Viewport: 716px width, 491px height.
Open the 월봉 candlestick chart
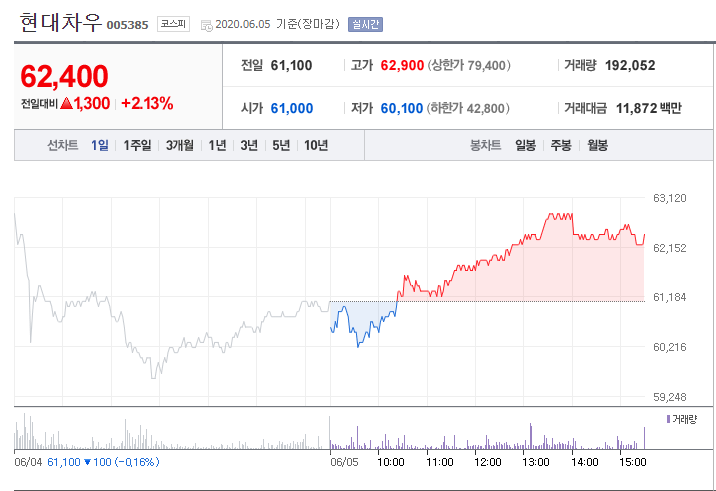597,145
